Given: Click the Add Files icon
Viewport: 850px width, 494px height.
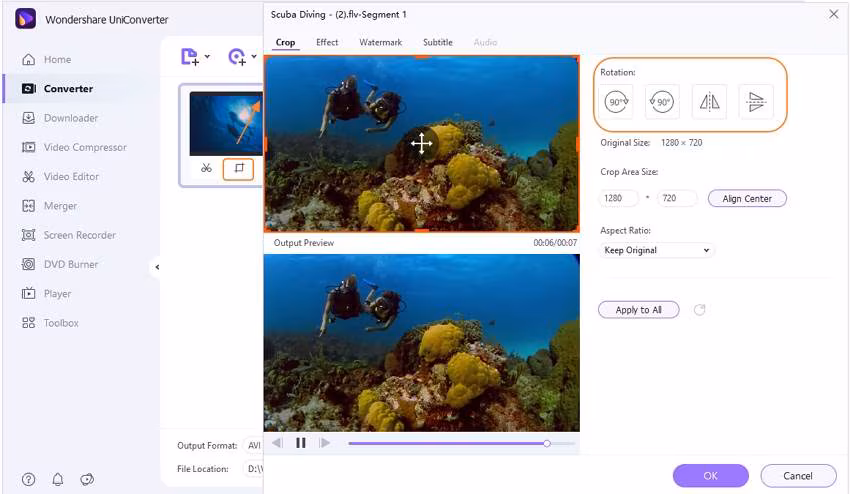Looking at the screenshot, I should pos(190,56).
